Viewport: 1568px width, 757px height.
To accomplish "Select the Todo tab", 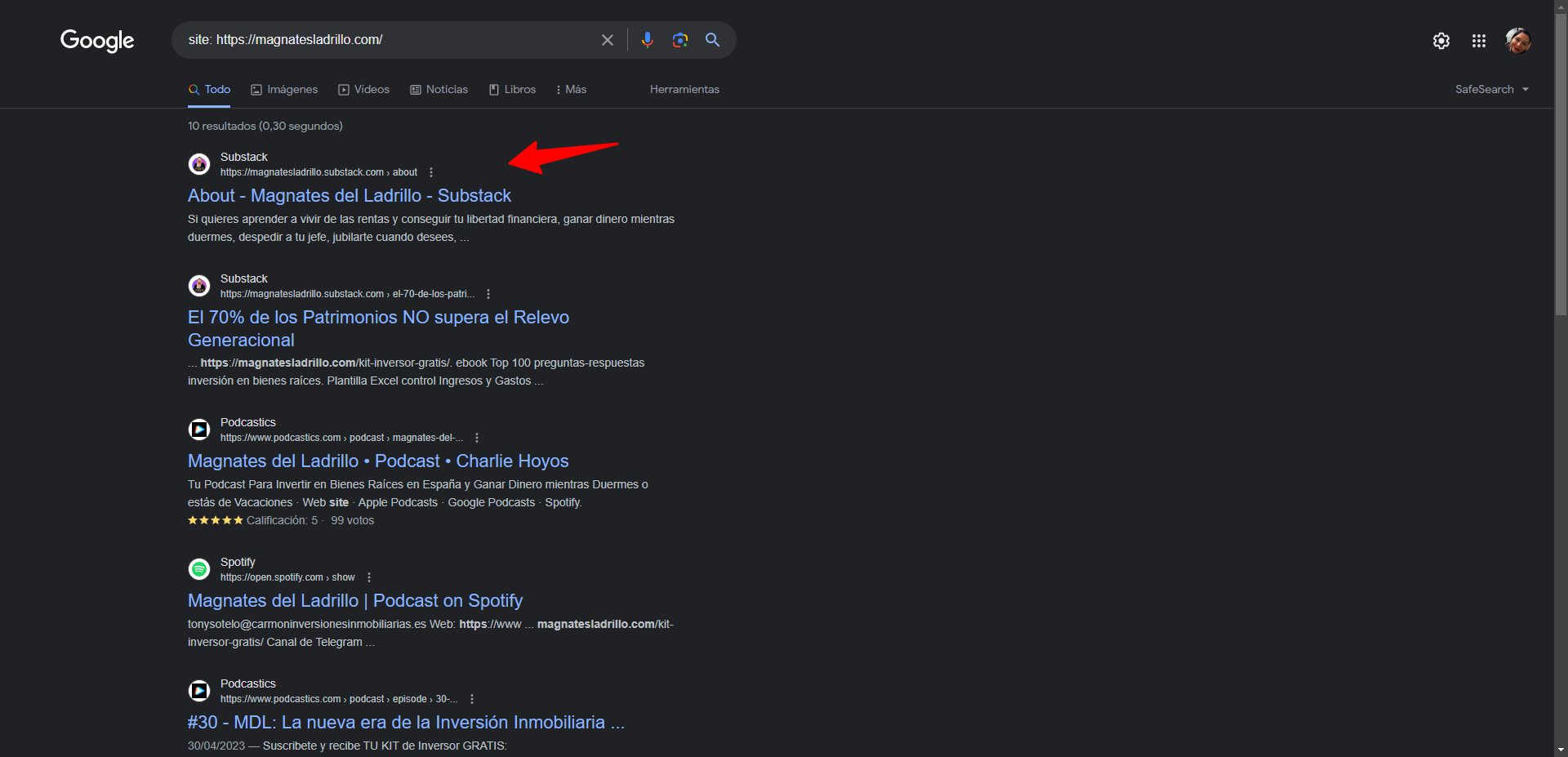I will [x=210, y=90].
